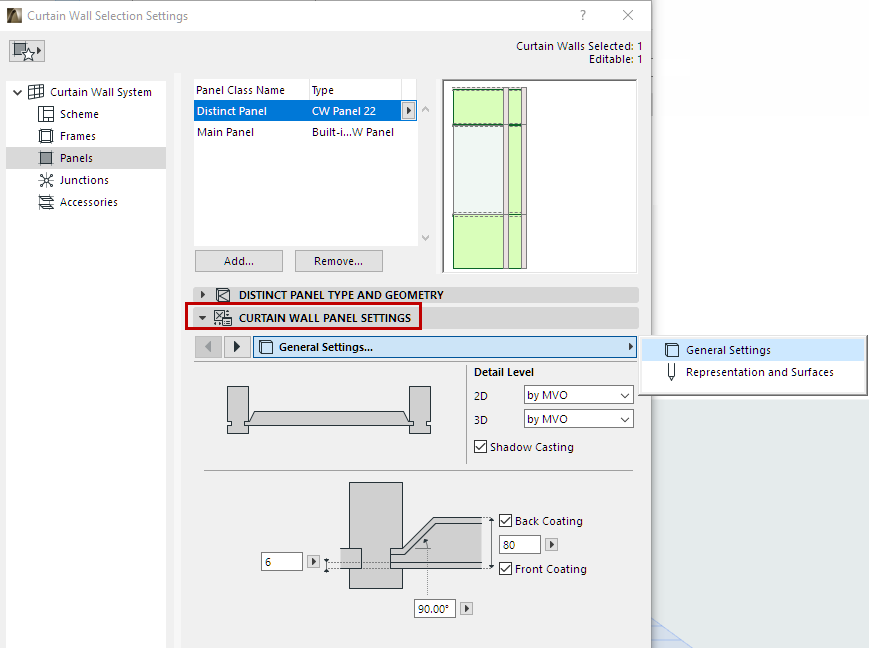Image resolution: width=869 pixels, height=648 pixels.
Task: Click the Add button below panel list
Action: coord(238,260)
